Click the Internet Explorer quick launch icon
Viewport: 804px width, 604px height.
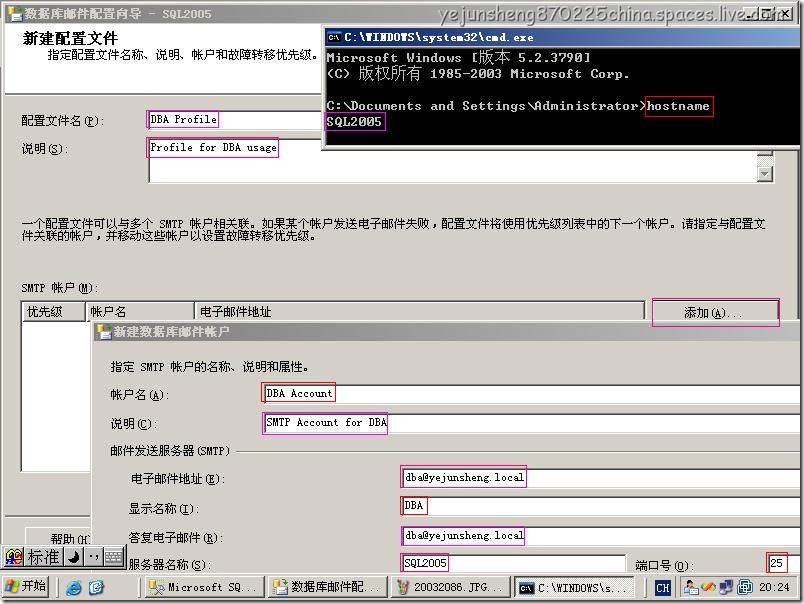pyautogui.click(x=74, y=587)
